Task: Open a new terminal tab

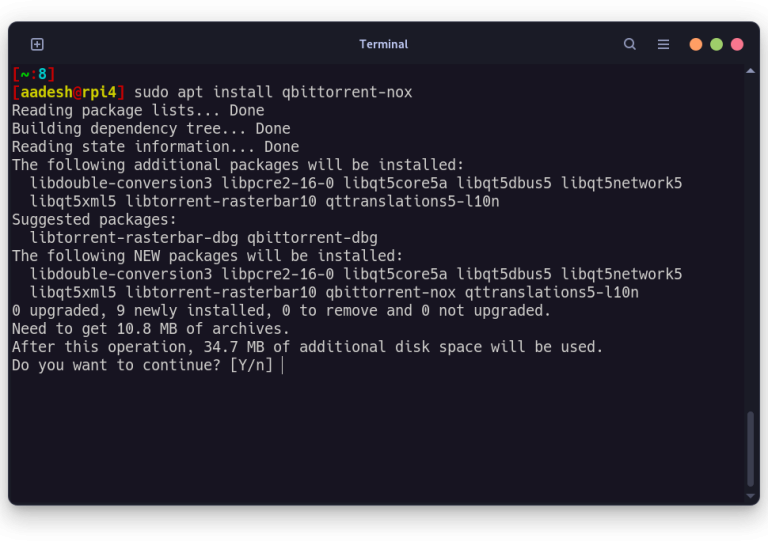Action: pos(37,45)
